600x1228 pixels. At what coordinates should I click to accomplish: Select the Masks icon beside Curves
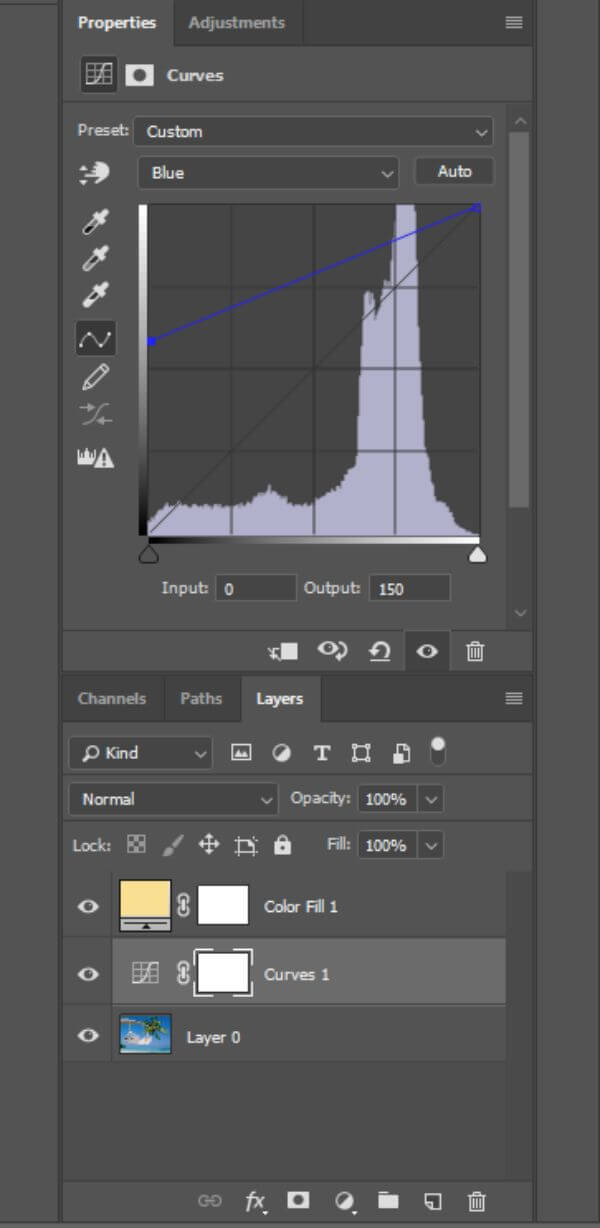pos(139,75)
